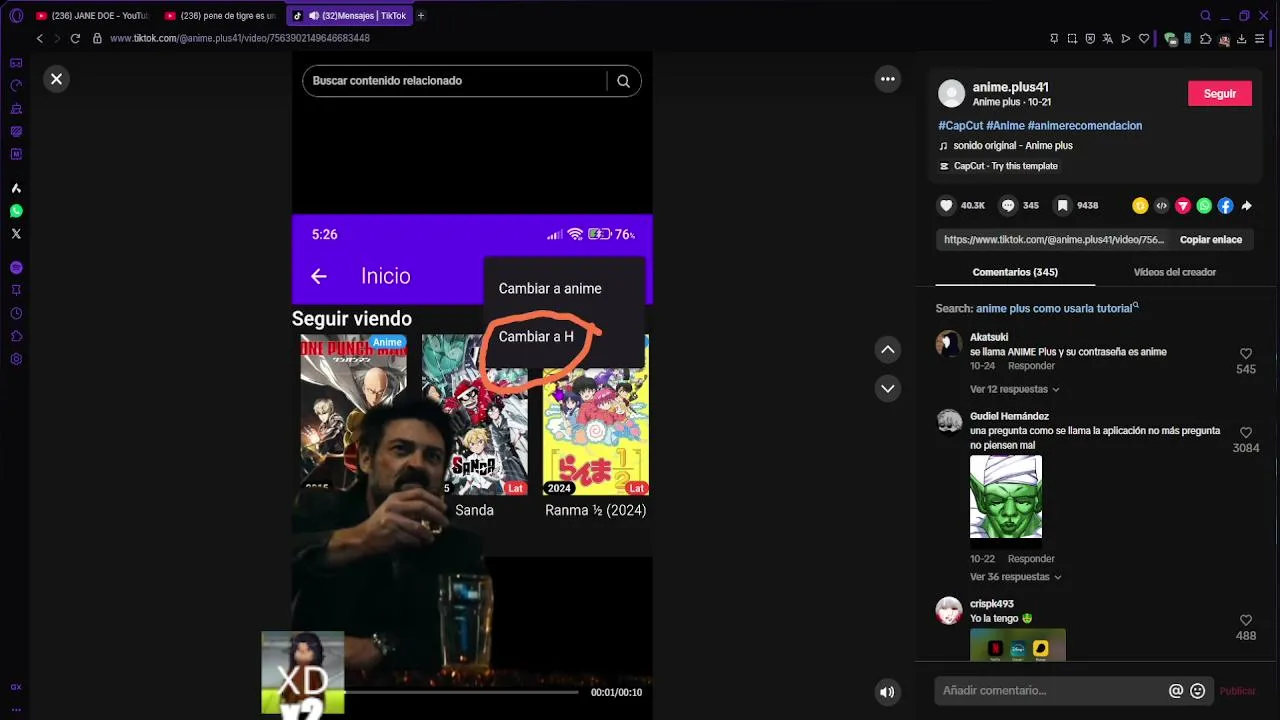Open extensions puzzle icon in toolbar

click(x=1205, y=39)
